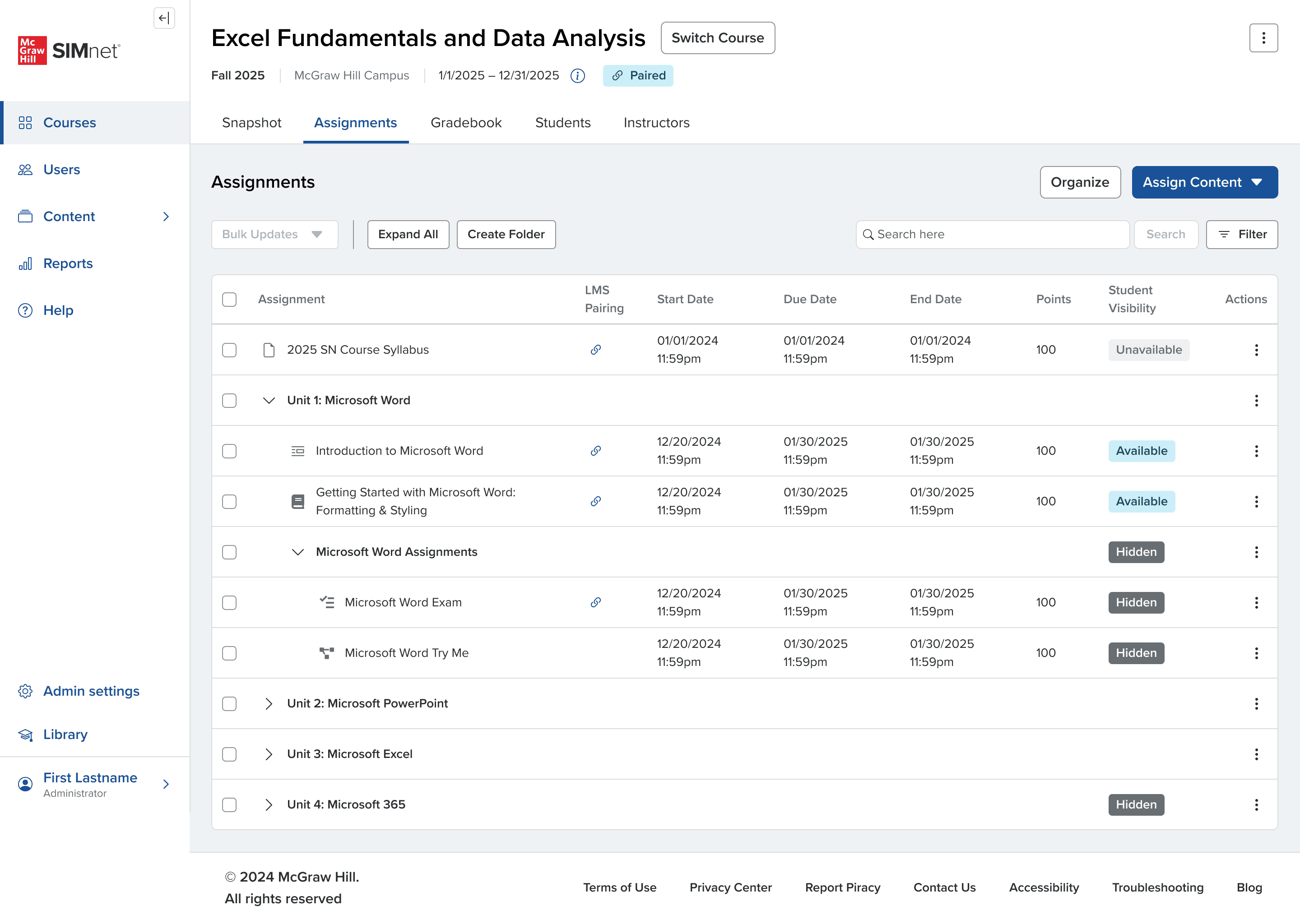Click the collapse sidebar arrow icon
This screenshot has width=1300, height=924.
[x=164, y=18]
